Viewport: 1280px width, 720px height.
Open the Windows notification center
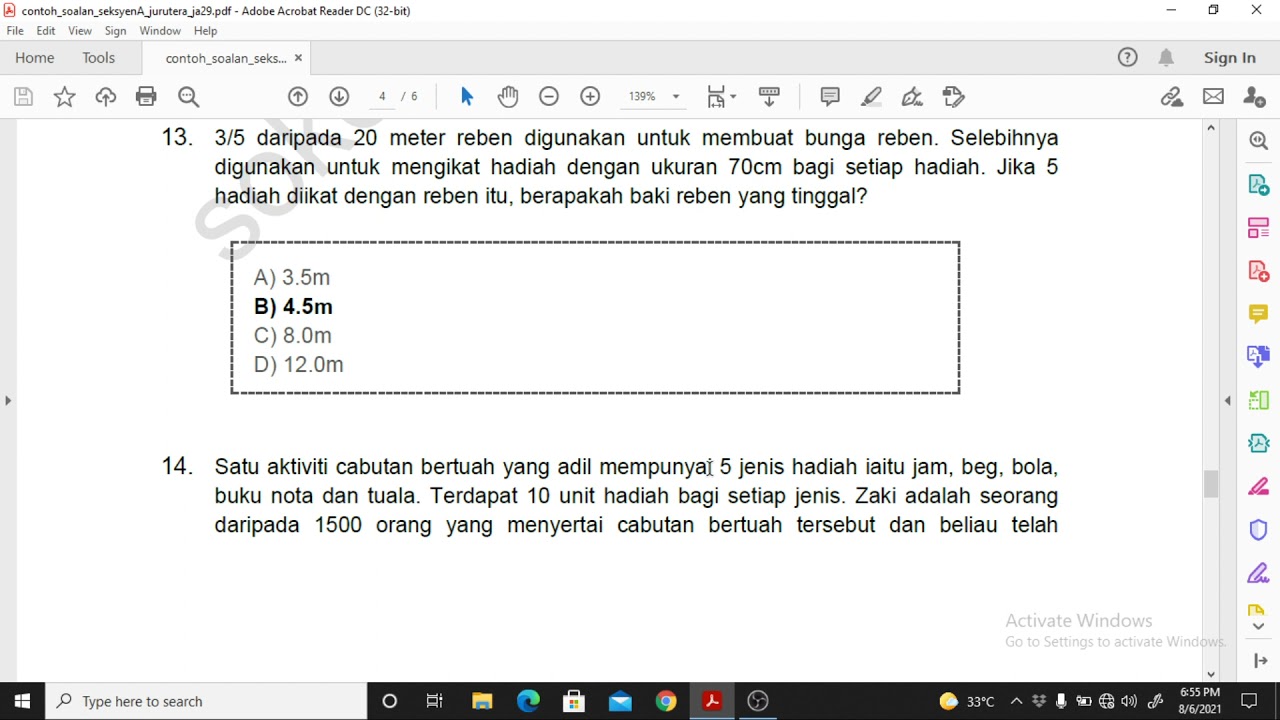(1249, 701)
